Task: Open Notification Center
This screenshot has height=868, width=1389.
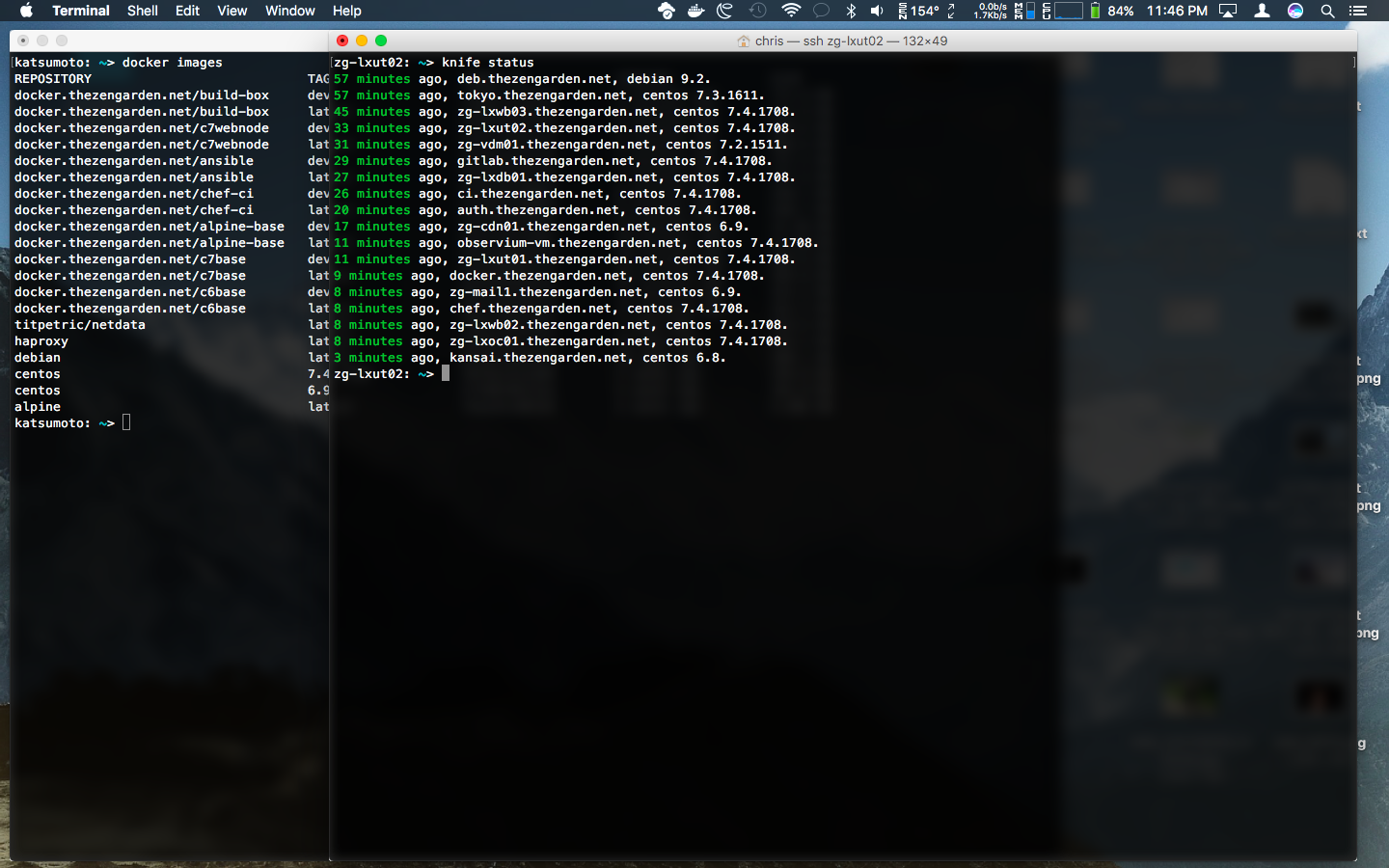Action: (1358, 11)
